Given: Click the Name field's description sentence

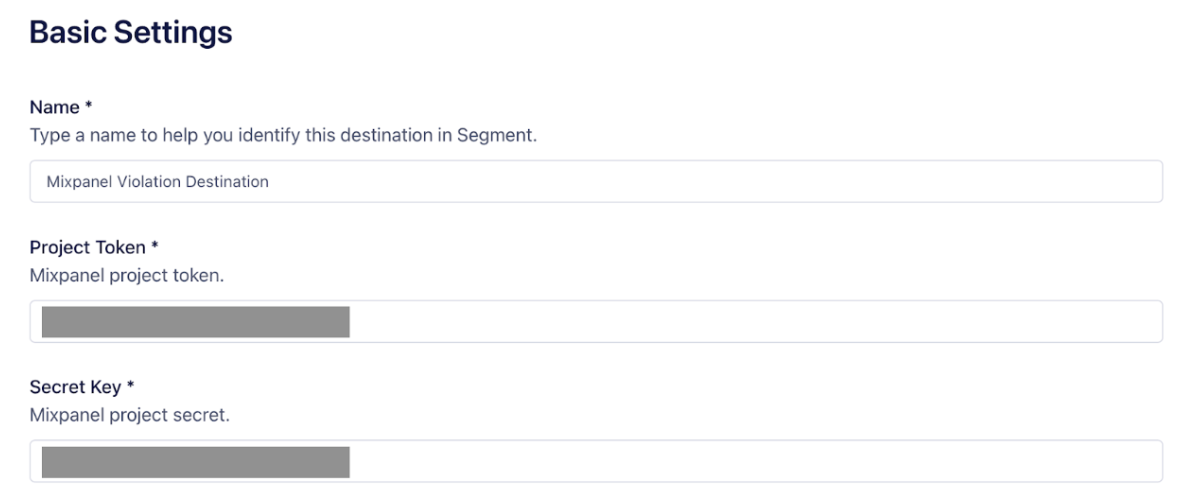Looking at the screenshot, I should click(x=283, y=136).
